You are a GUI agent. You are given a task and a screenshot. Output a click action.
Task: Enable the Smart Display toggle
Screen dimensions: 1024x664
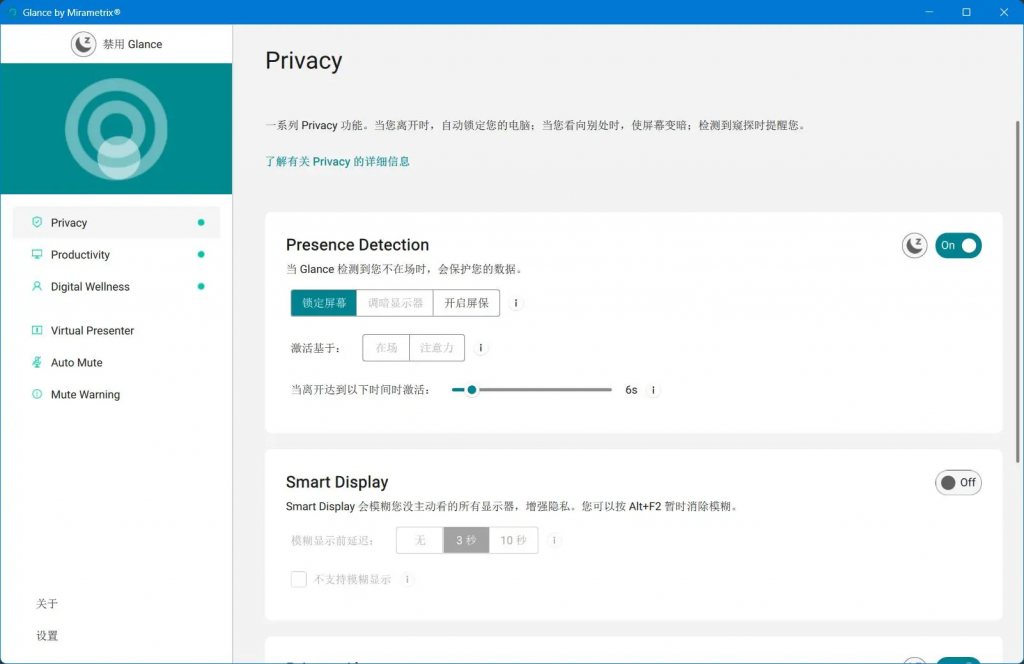tap(958, 482)
